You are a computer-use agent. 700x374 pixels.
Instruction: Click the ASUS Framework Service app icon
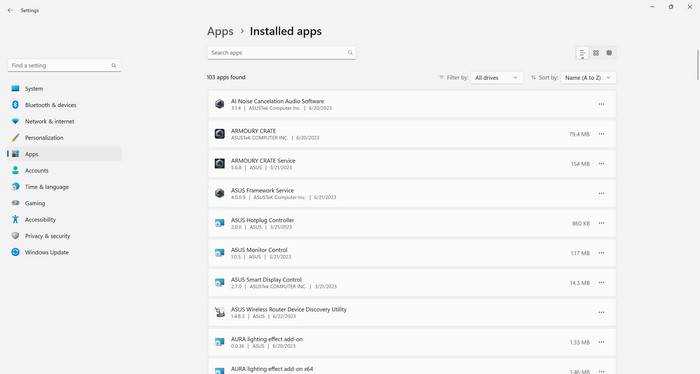(x=220, y=193)
